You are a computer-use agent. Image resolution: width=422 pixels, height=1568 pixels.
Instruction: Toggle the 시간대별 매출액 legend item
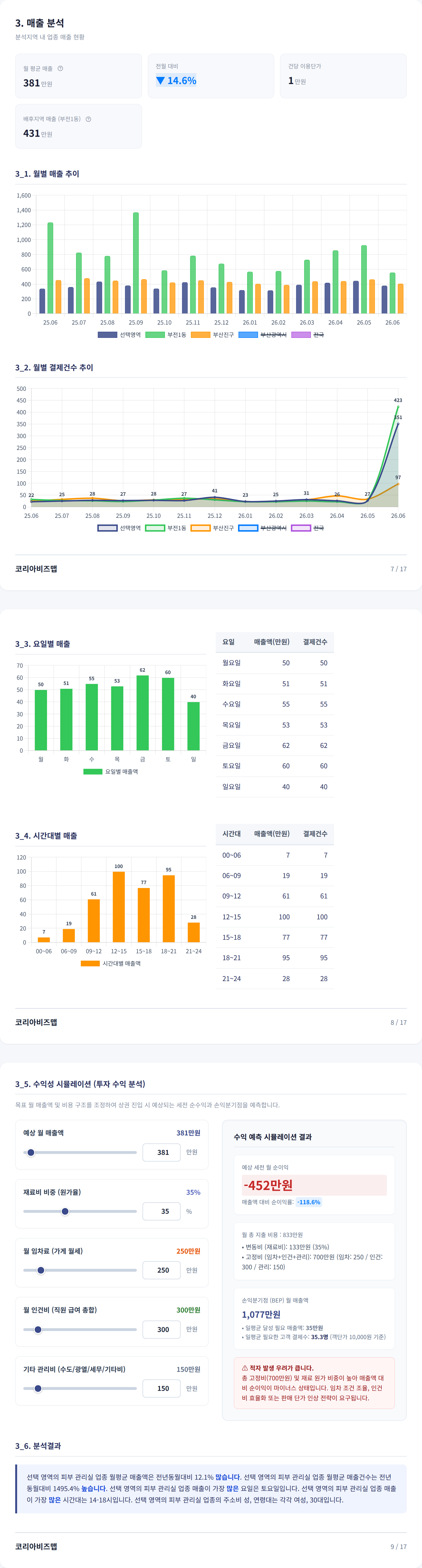[x=111, y=963]
